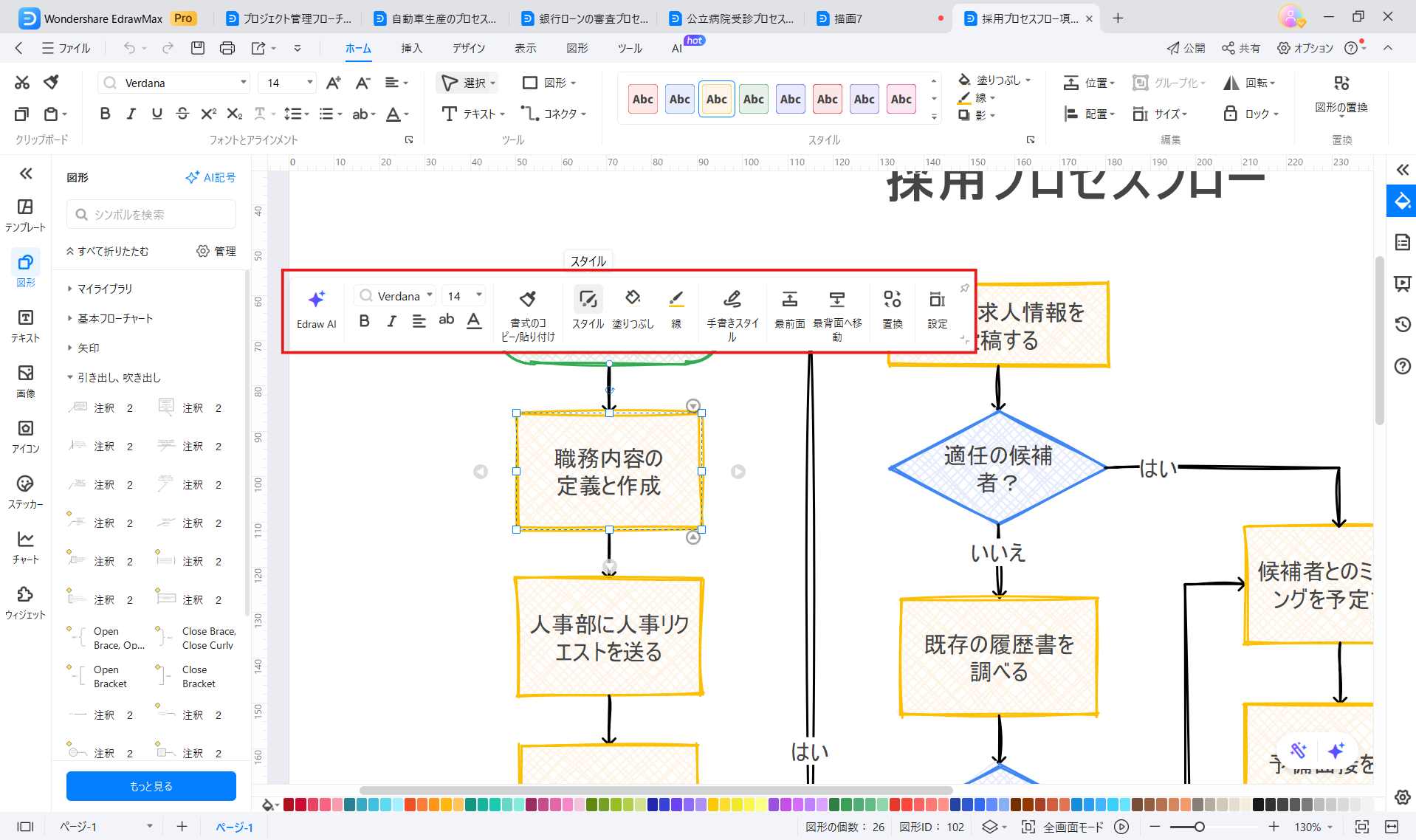Click the line pen icon in floating toolbar
The width and height of the screenshot is (1416, 840).
click(676, 298)
